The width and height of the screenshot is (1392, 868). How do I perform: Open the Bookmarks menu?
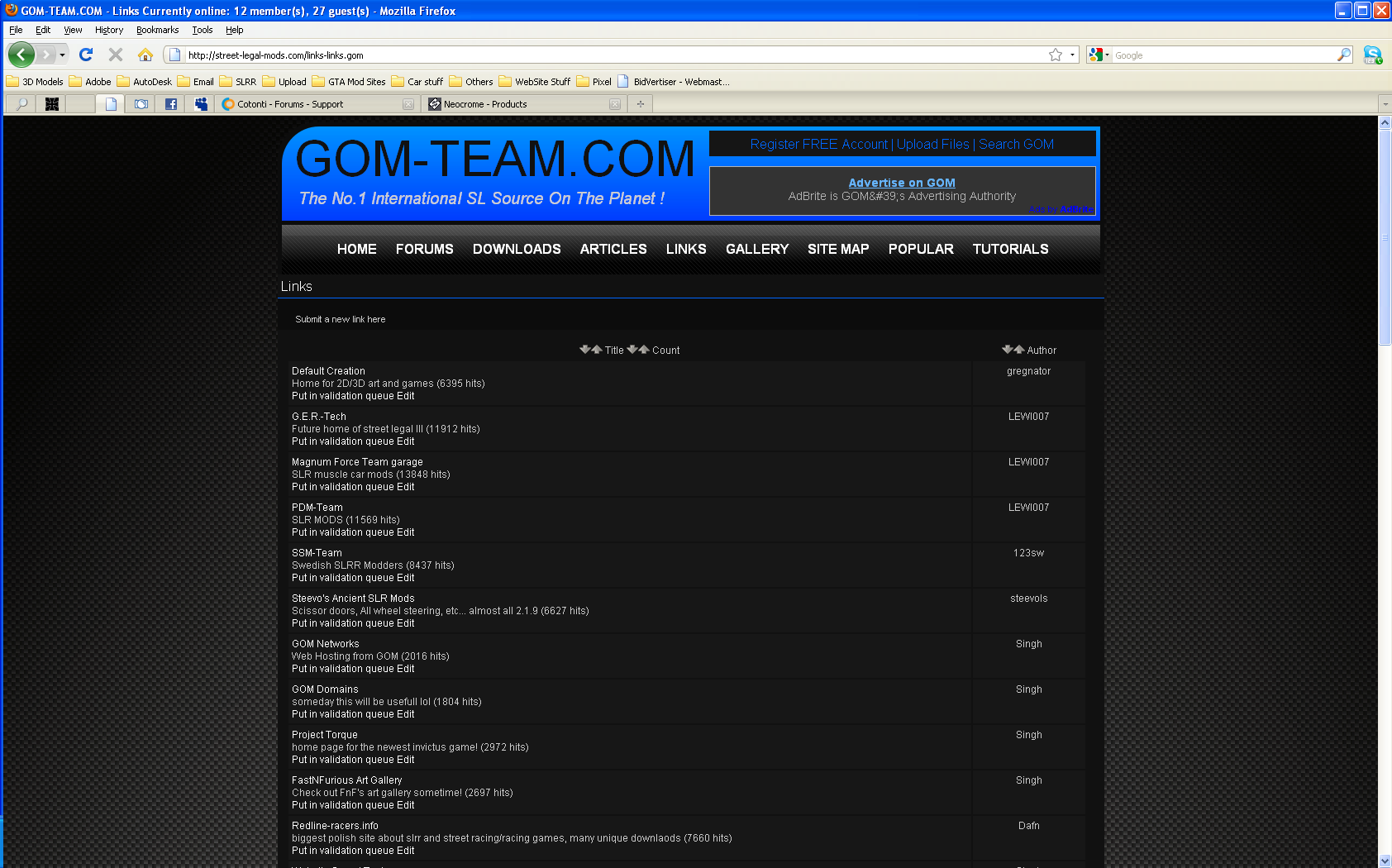(x=157, y=30)
